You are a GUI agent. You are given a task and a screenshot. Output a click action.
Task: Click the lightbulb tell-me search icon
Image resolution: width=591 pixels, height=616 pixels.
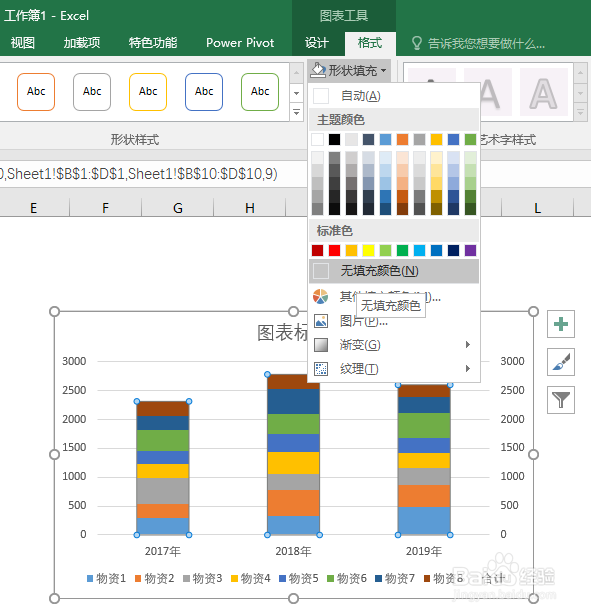point(417,43)
